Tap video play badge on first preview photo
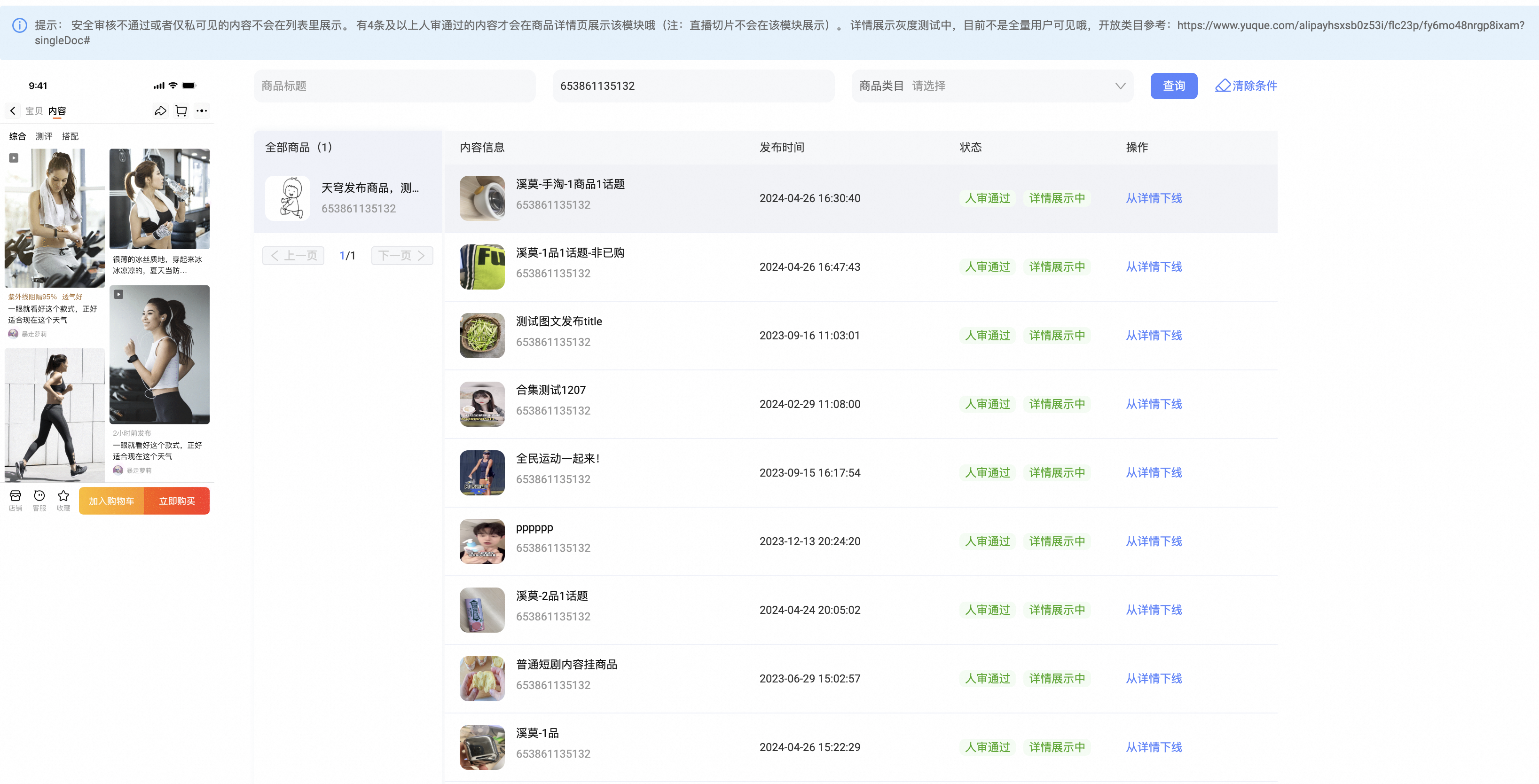1539x784 pixels. pyautogui.click(x=14, y=158)
